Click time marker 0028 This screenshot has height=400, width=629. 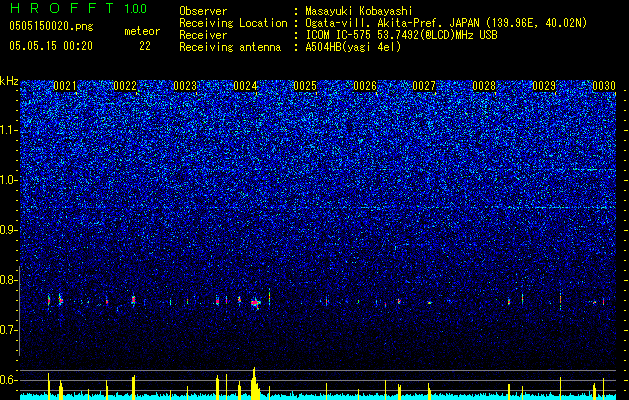tap(484, 86)
